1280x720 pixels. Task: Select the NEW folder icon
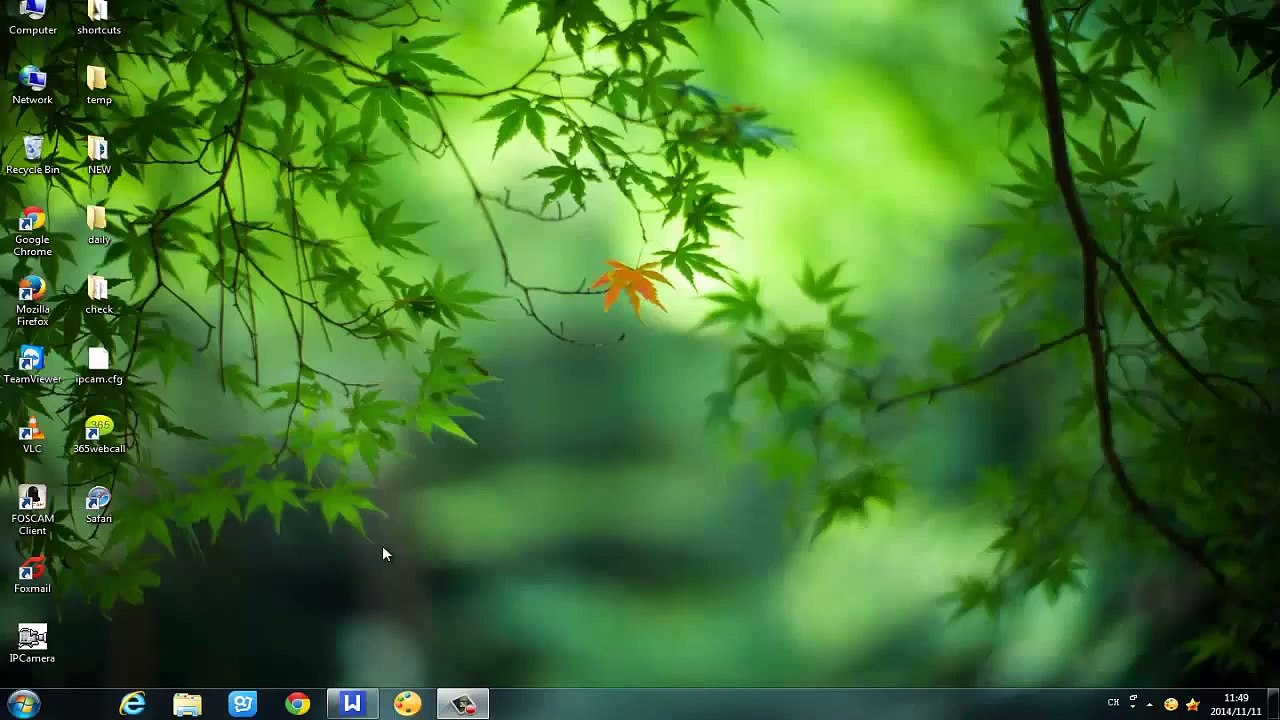coord(99,156)
